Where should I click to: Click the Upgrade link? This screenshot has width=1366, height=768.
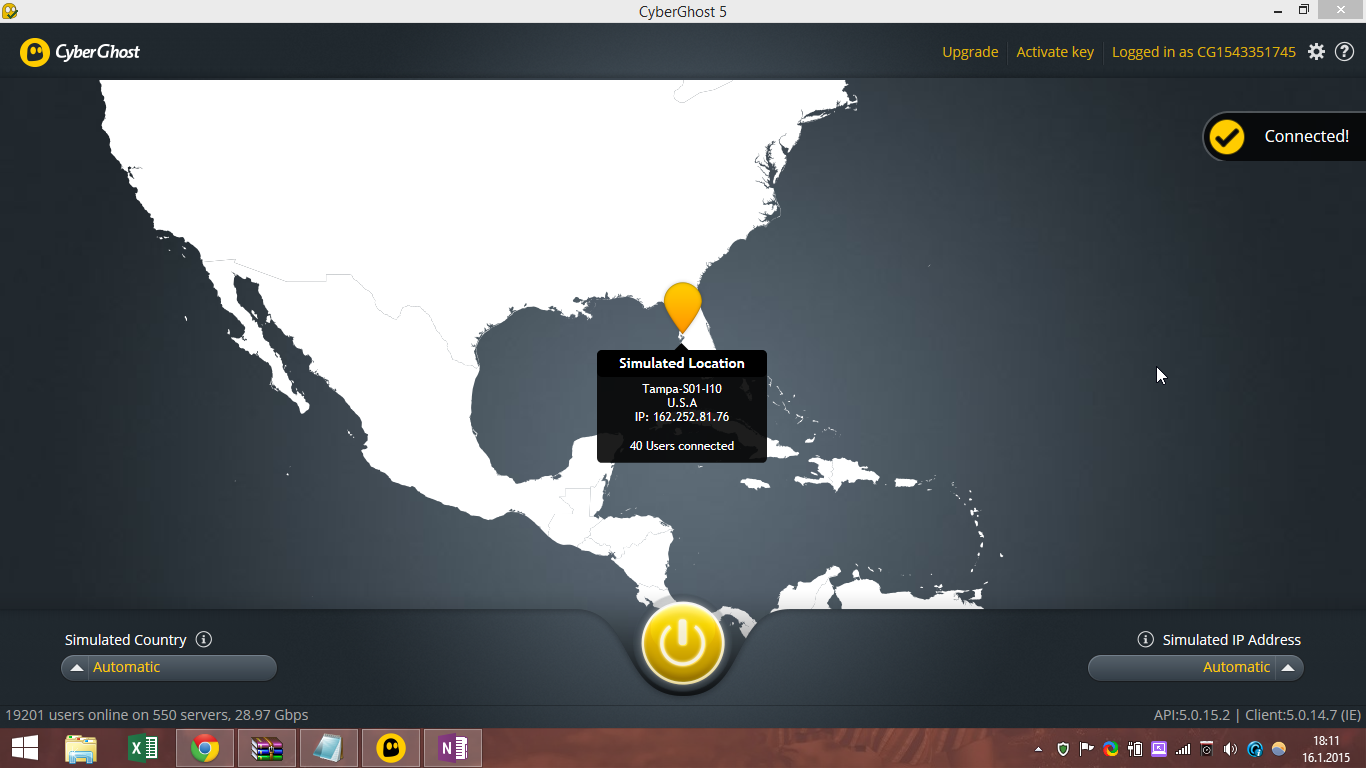(x=970, y=52)
